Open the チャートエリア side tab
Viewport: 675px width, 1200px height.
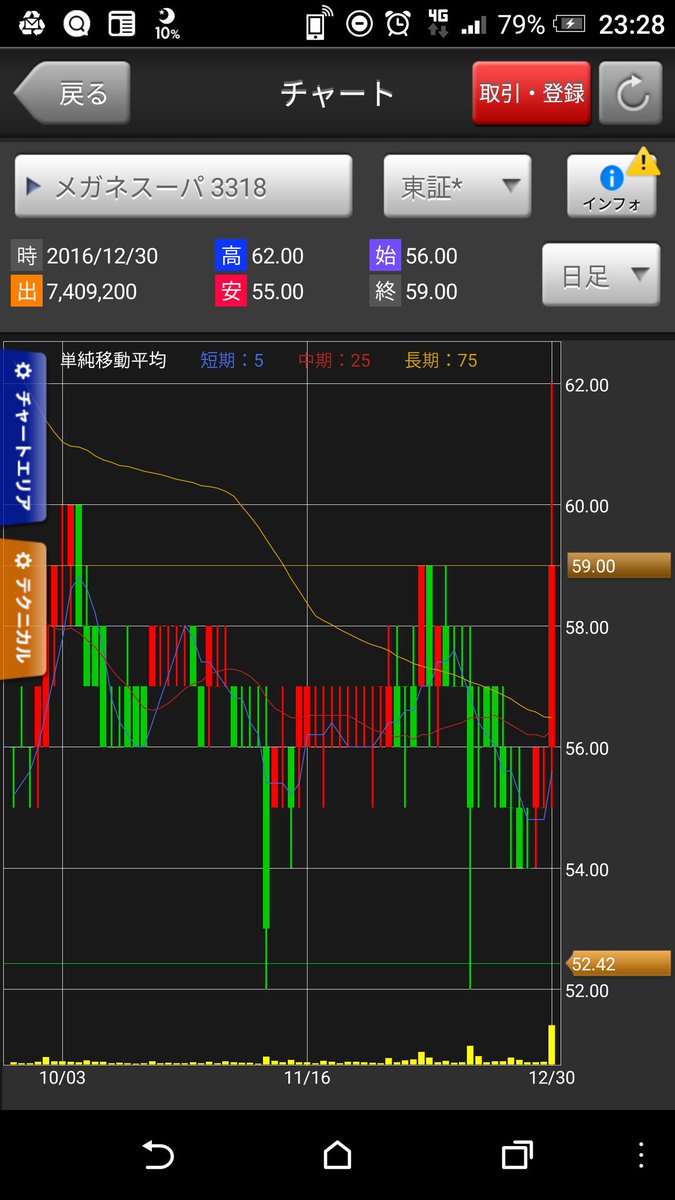(22, 437)
